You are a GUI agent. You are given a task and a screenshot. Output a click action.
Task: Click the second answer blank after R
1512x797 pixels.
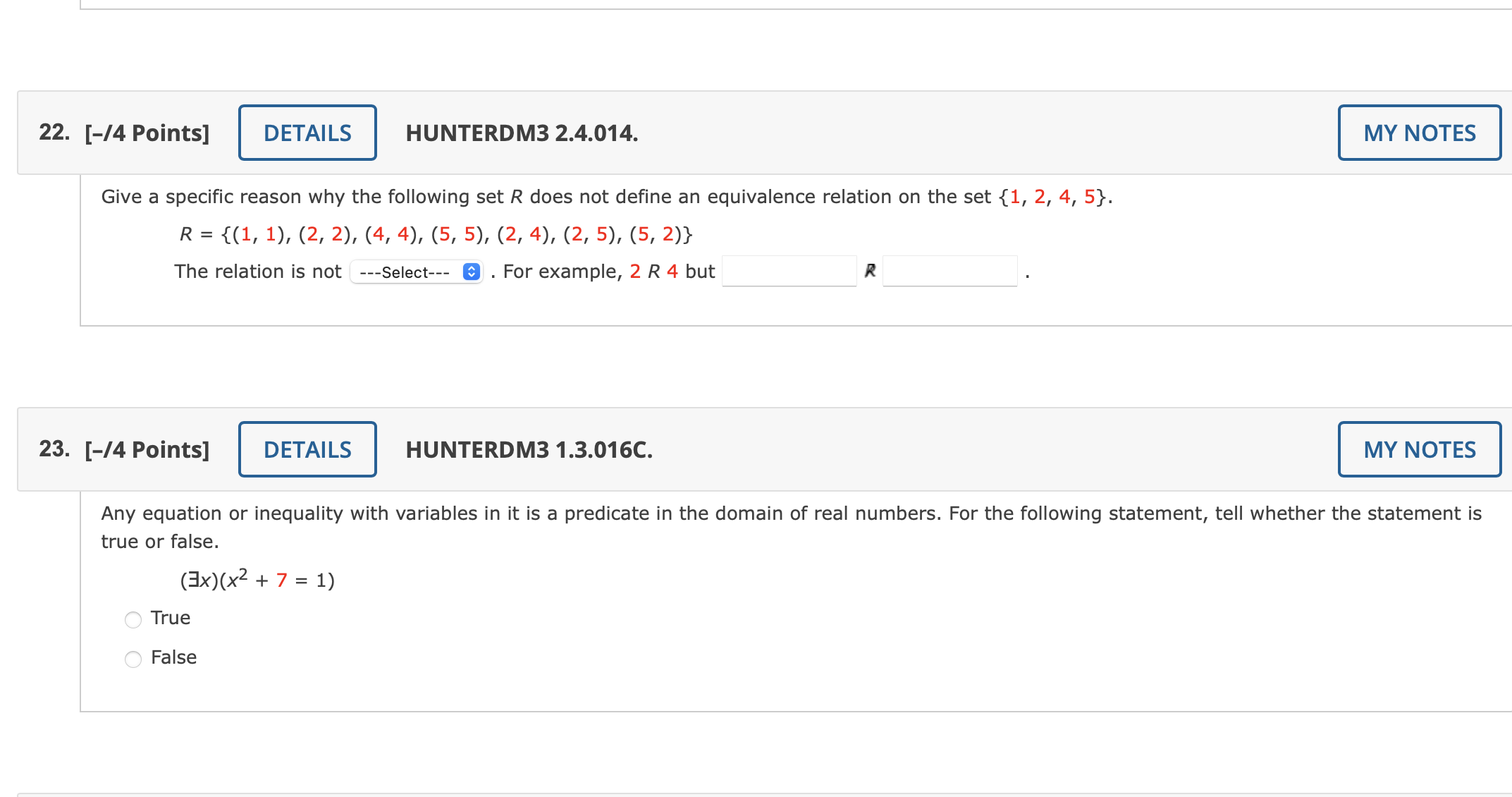click(950, 272)
